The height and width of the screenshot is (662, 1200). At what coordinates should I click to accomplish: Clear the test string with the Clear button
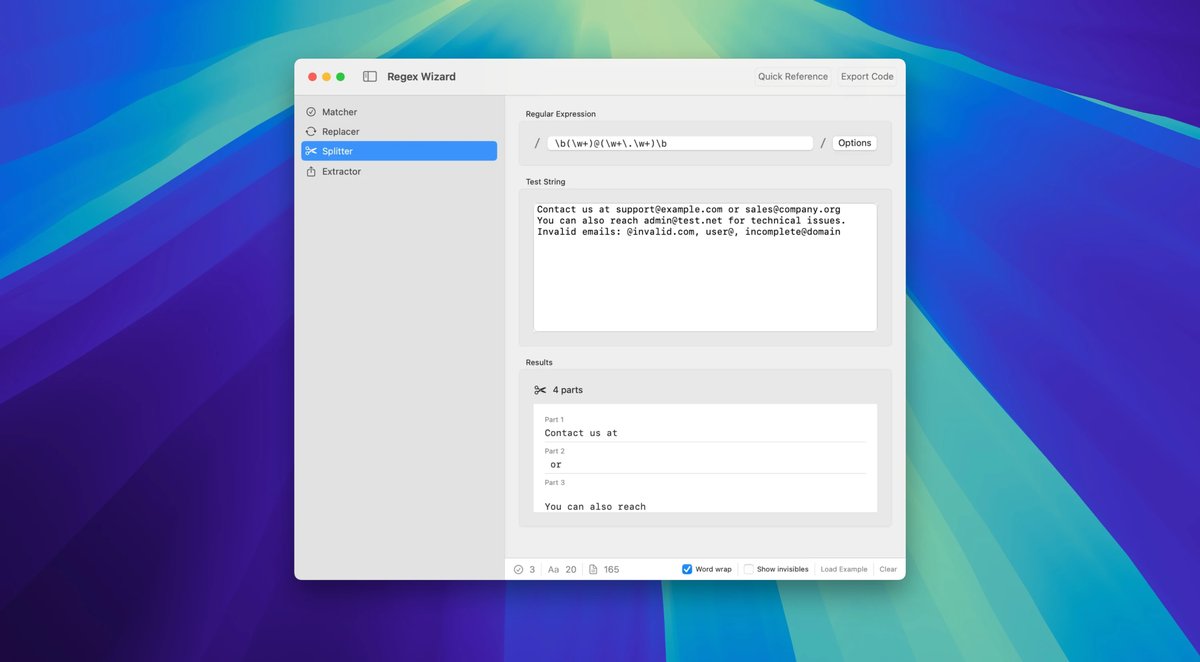(x=888, y=568)
